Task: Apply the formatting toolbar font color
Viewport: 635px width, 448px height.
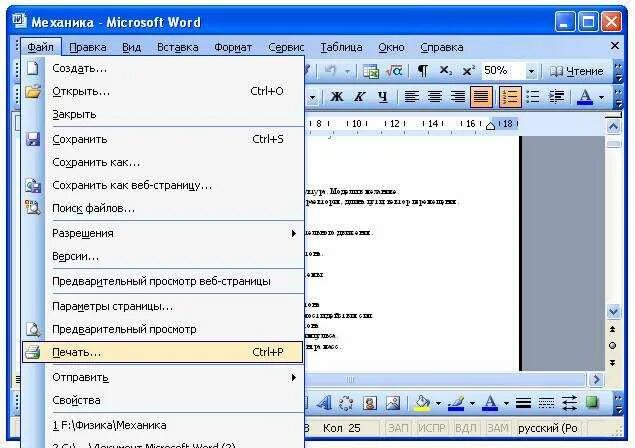Action: (584, 97)
